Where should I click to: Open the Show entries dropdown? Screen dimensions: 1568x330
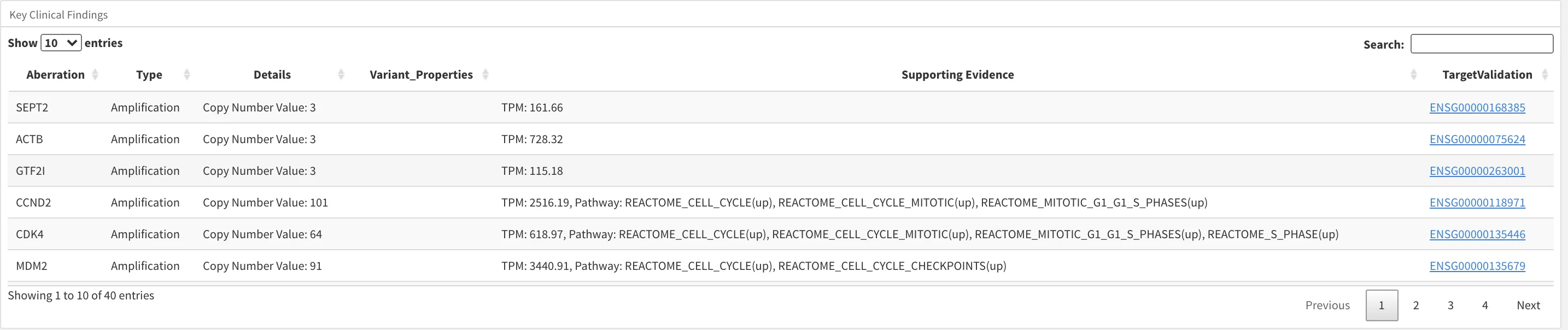coord(61,43)
